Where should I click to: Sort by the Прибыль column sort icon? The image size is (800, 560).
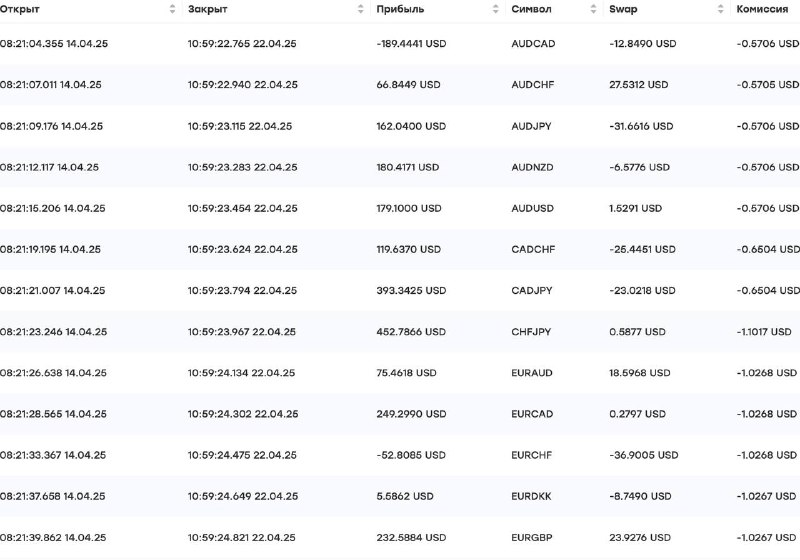pos(495,9)
